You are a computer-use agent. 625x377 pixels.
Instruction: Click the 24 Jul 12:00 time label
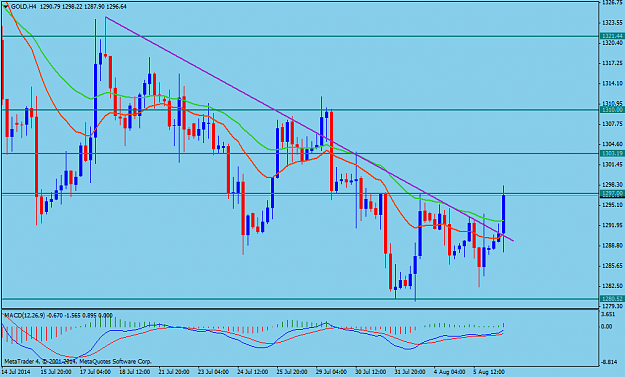click(253, 372)
